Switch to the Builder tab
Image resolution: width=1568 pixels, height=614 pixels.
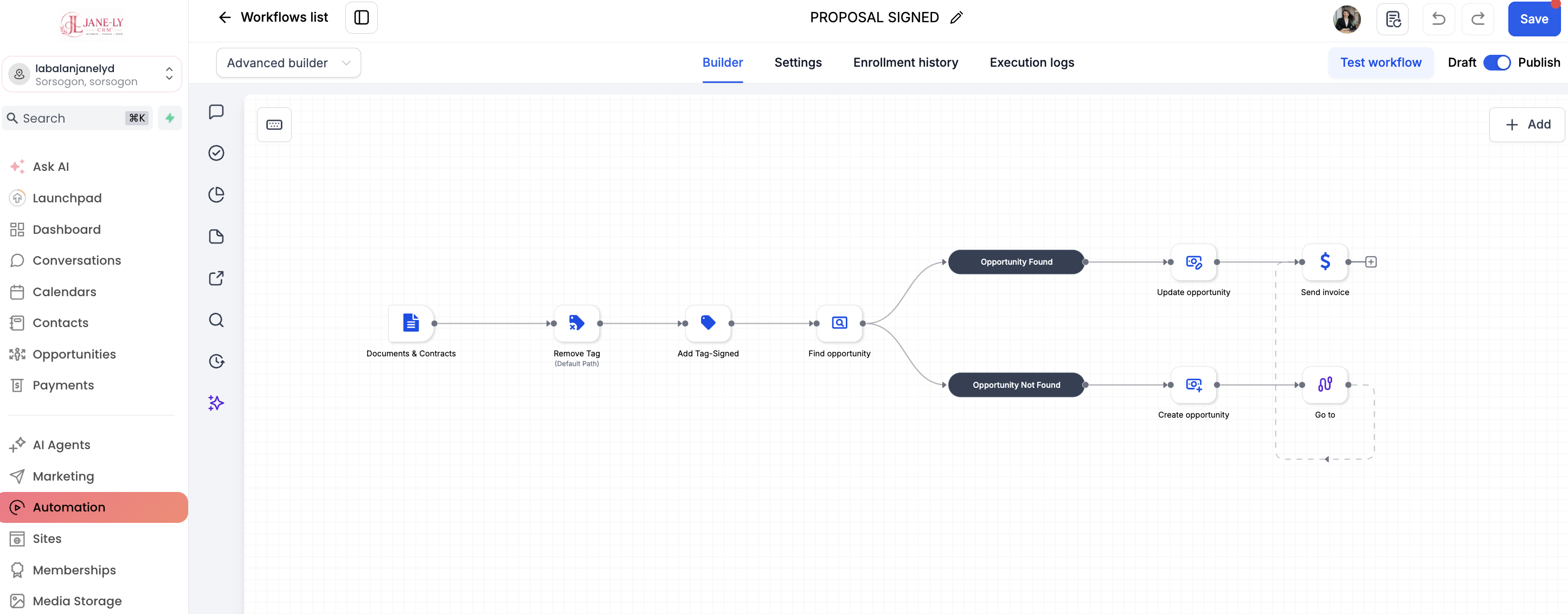coord(723,63)
